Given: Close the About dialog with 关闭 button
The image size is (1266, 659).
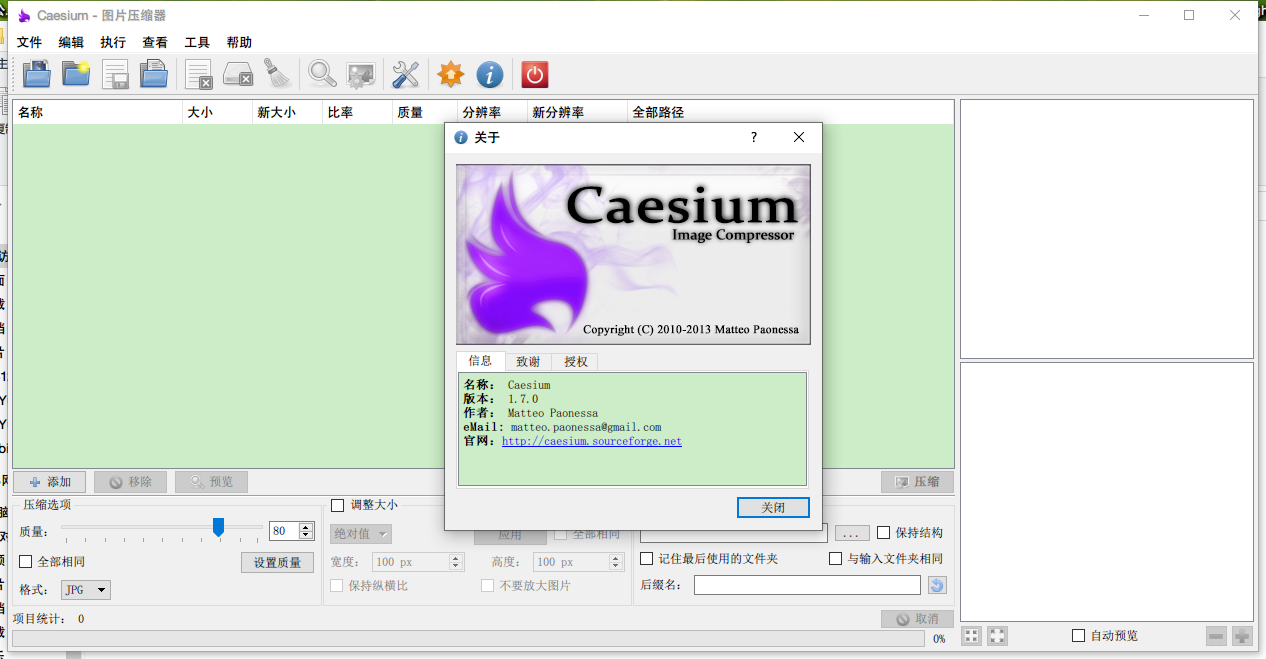Looking at the screenshot, I should pos(772,507).
